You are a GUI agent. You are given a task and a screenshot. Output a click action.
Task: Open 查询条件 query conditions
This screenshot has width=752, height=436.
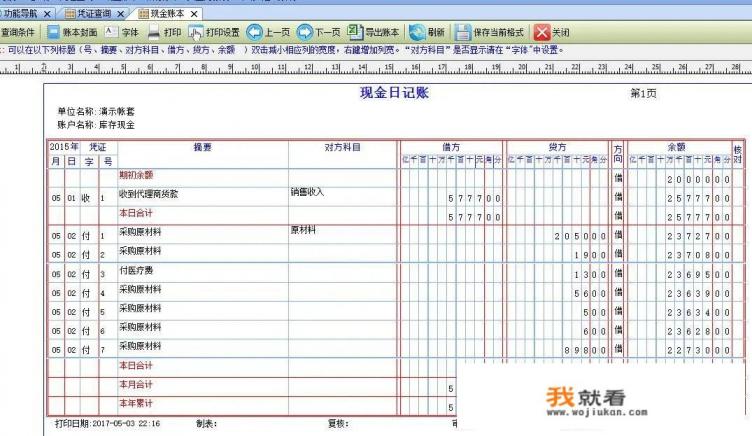(18, 32)
